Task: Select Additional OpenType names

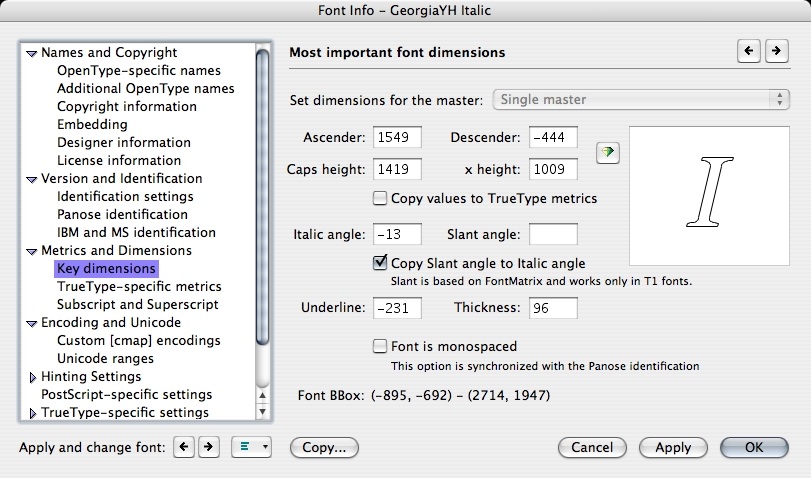Action: [x=145, y=88]
